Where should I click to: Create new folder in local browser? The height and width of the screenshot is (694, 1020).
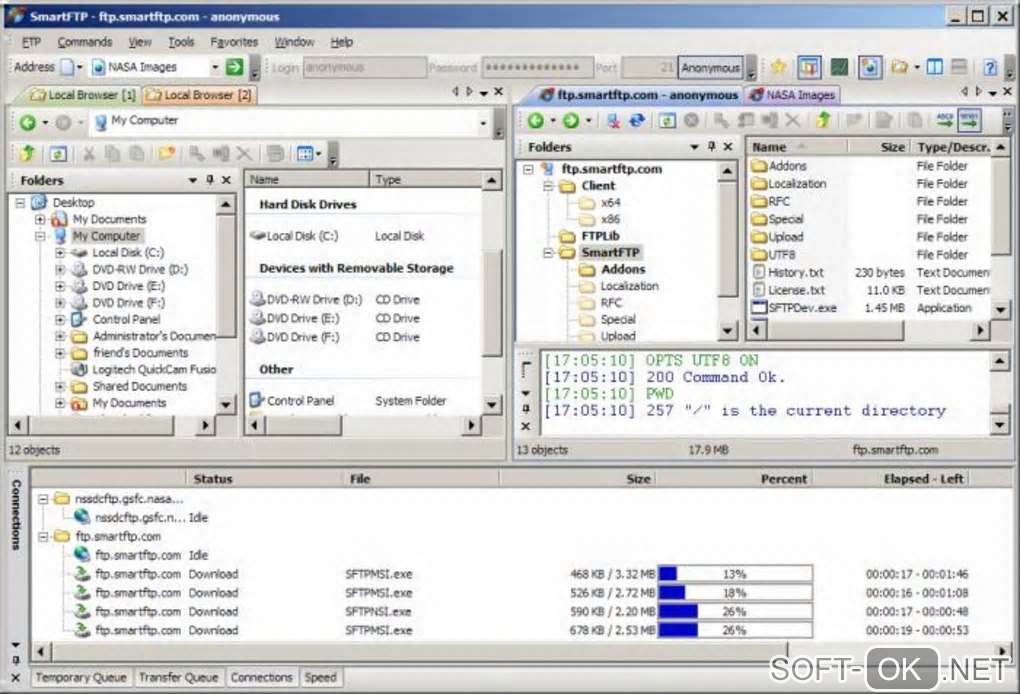pos(167,154)
